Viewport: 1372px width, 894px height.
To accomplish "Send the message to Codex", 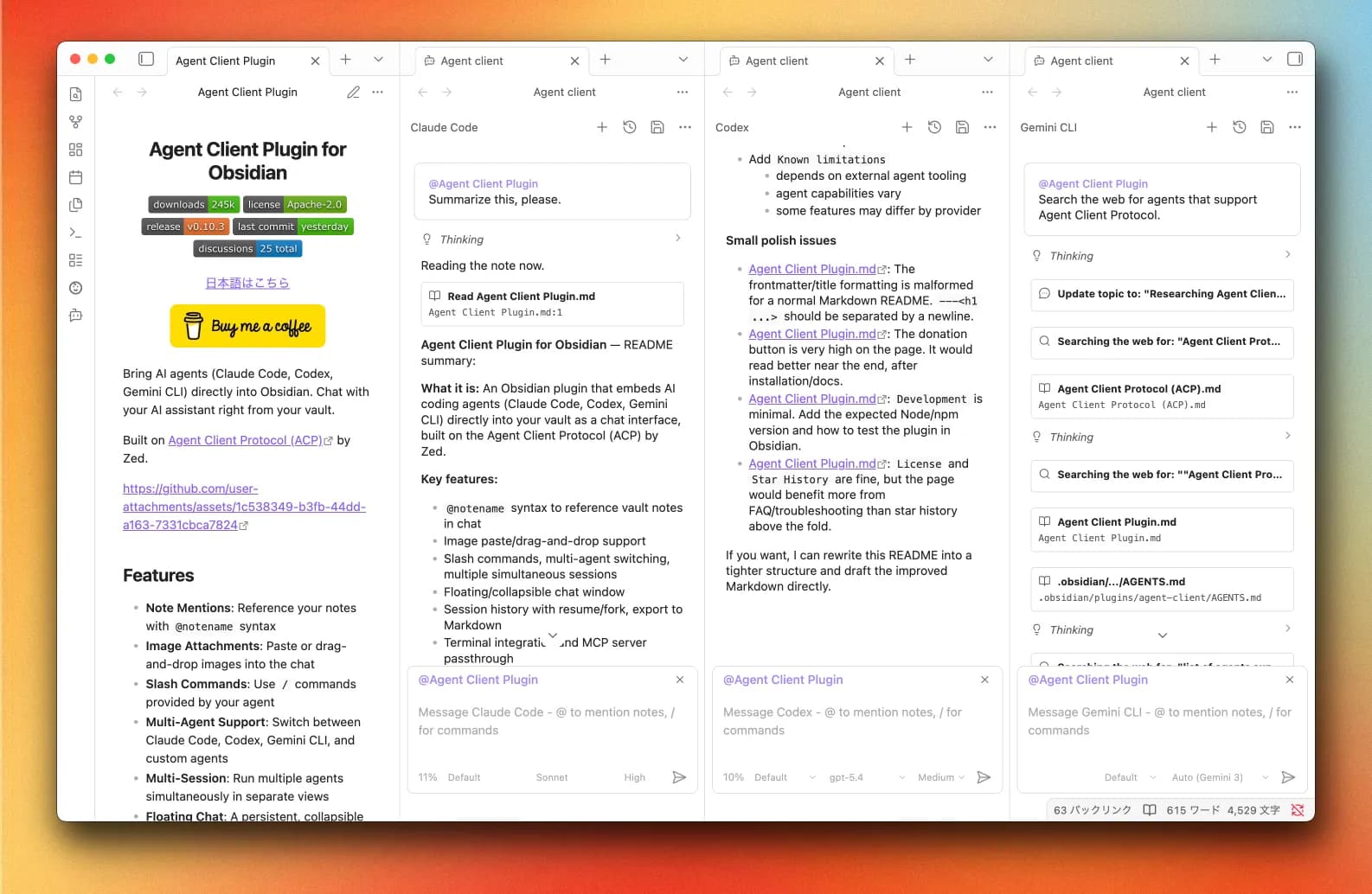I will (x=984, y=777).
